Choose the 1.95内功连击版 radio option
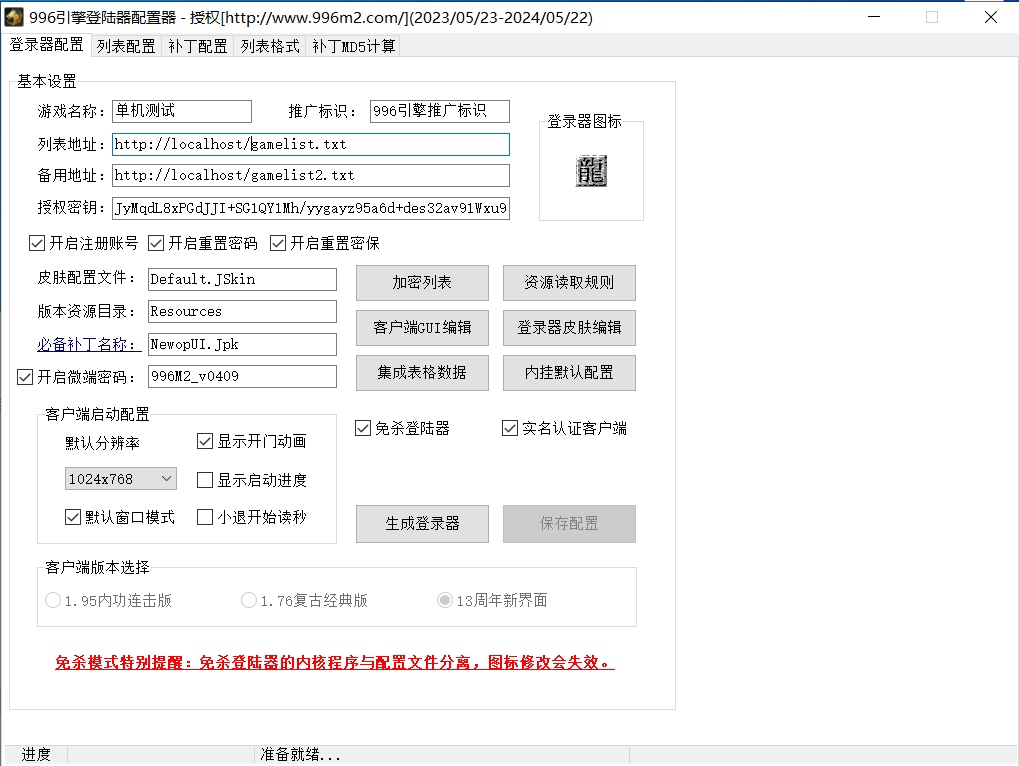1019x766 pixels. click(53, 600)
